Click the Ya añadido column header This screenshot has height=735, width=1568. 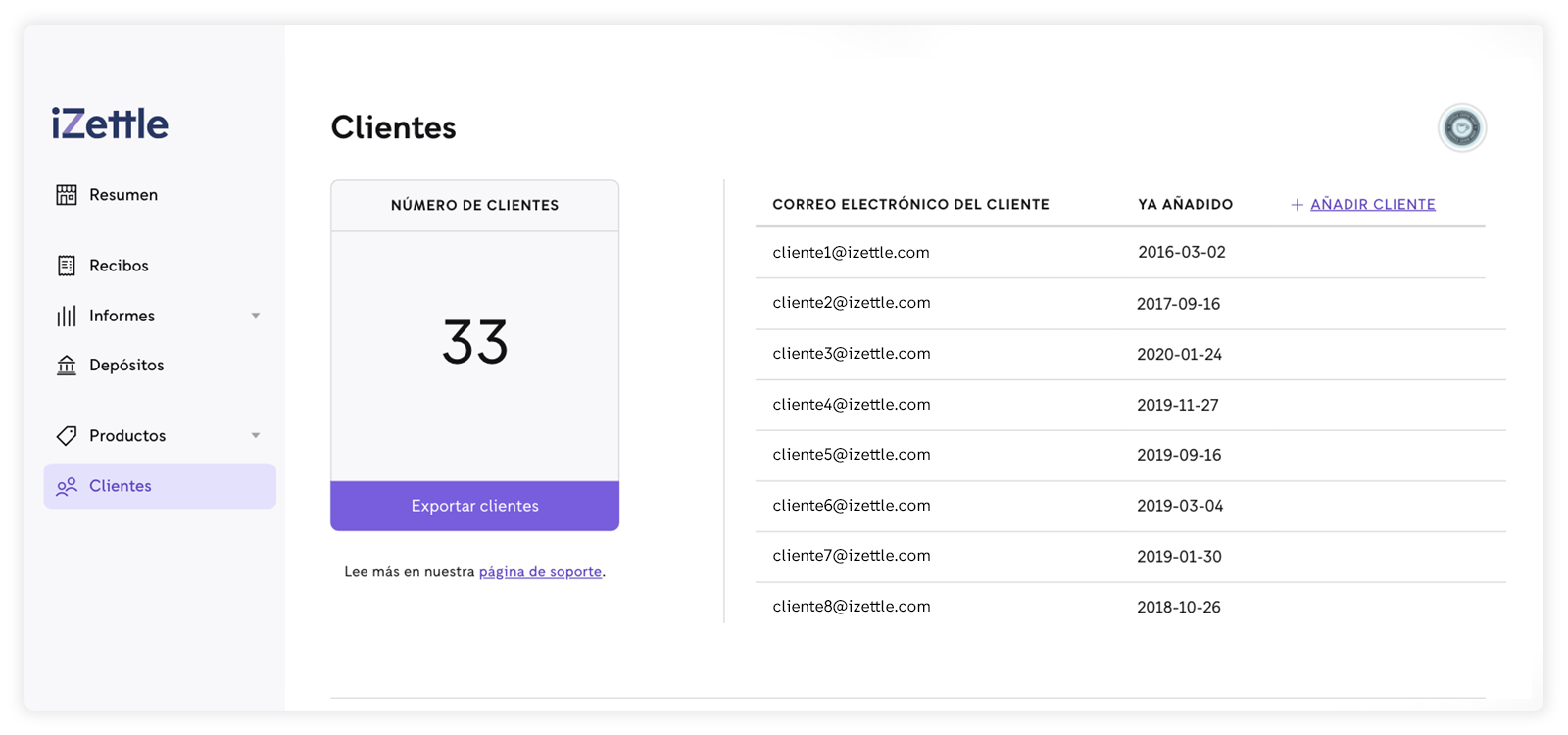[x=1185, y=205]
